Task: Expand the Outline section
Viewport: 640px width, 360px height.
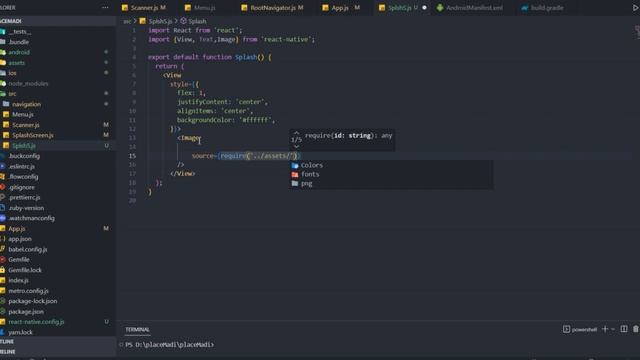Action: (58, 341)
